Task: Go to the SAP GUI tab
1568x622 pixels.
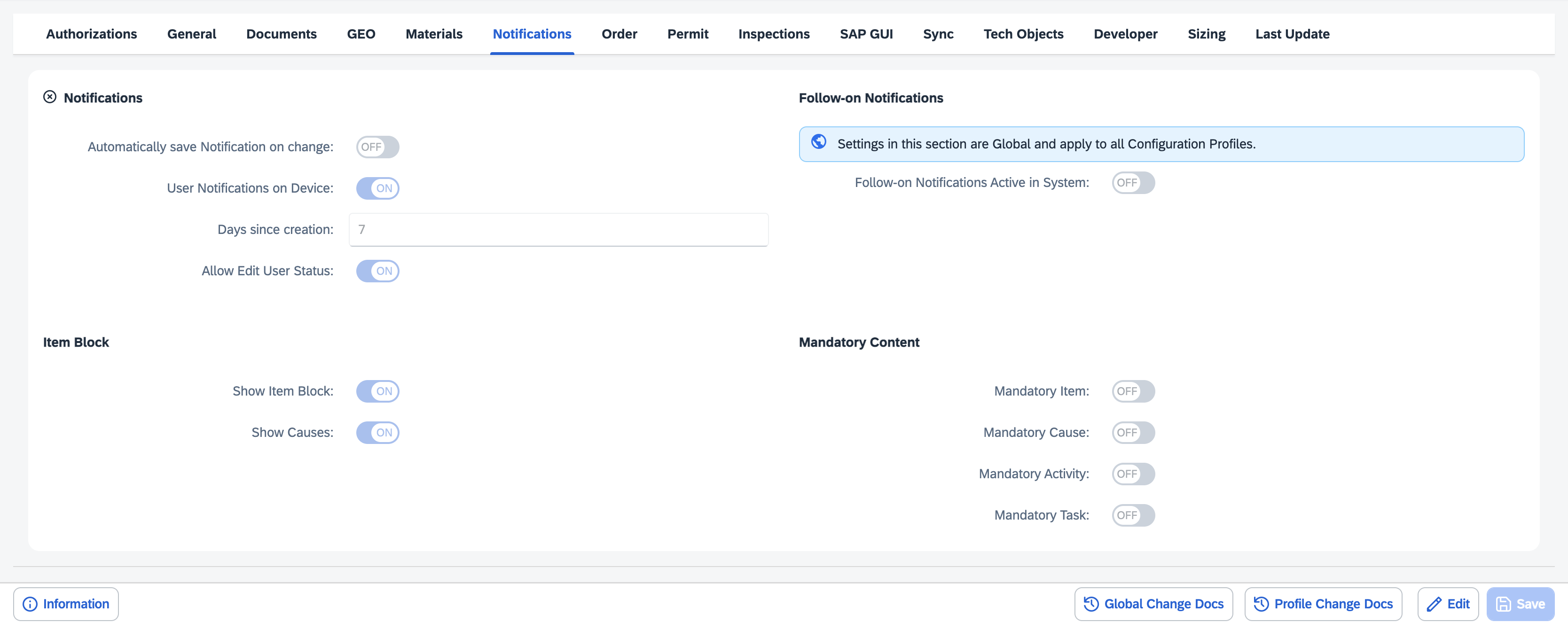Action: tap(866, 34)
